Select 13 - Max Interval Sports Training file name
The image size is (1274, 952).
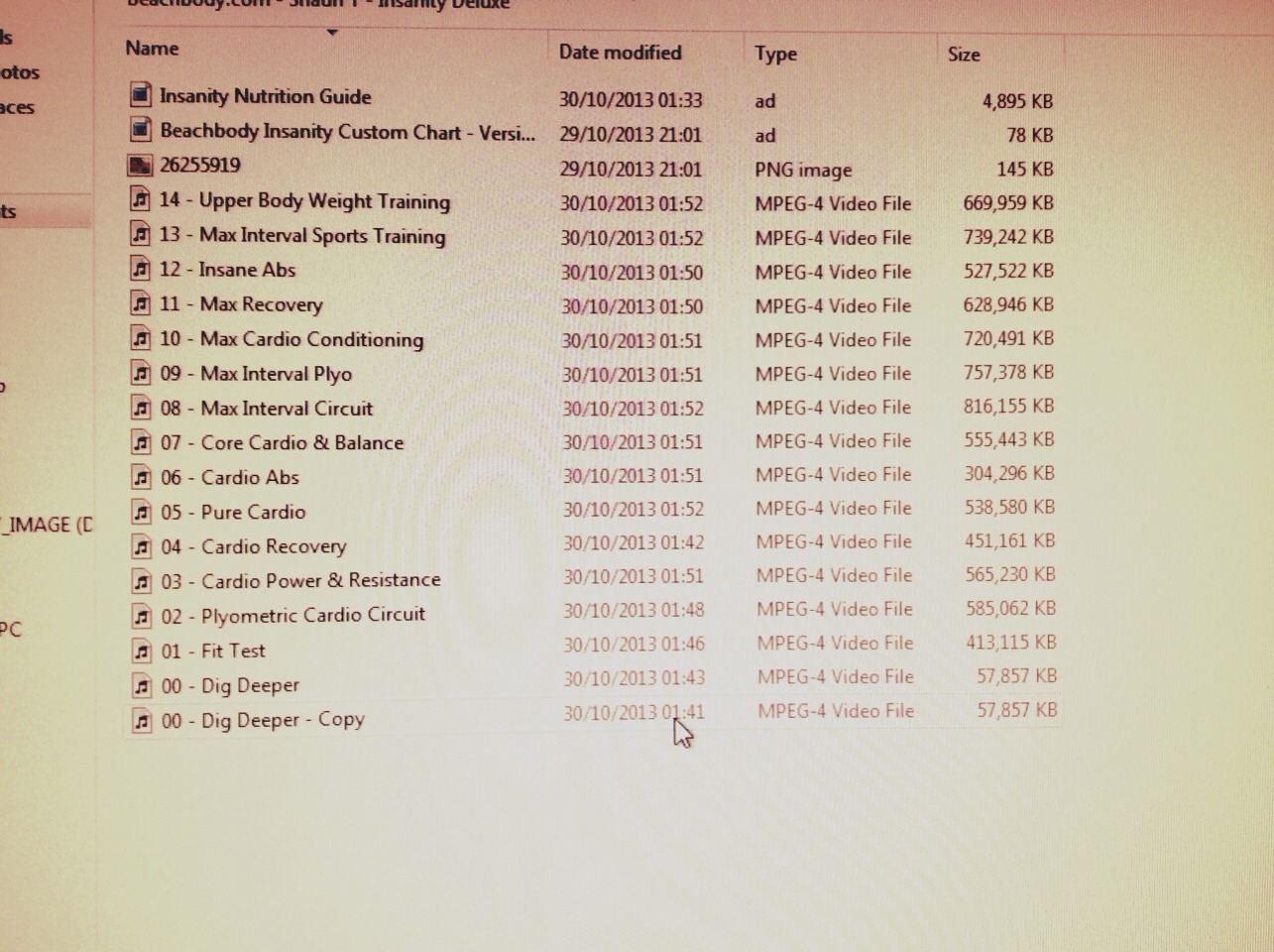(x=302, y=235)
